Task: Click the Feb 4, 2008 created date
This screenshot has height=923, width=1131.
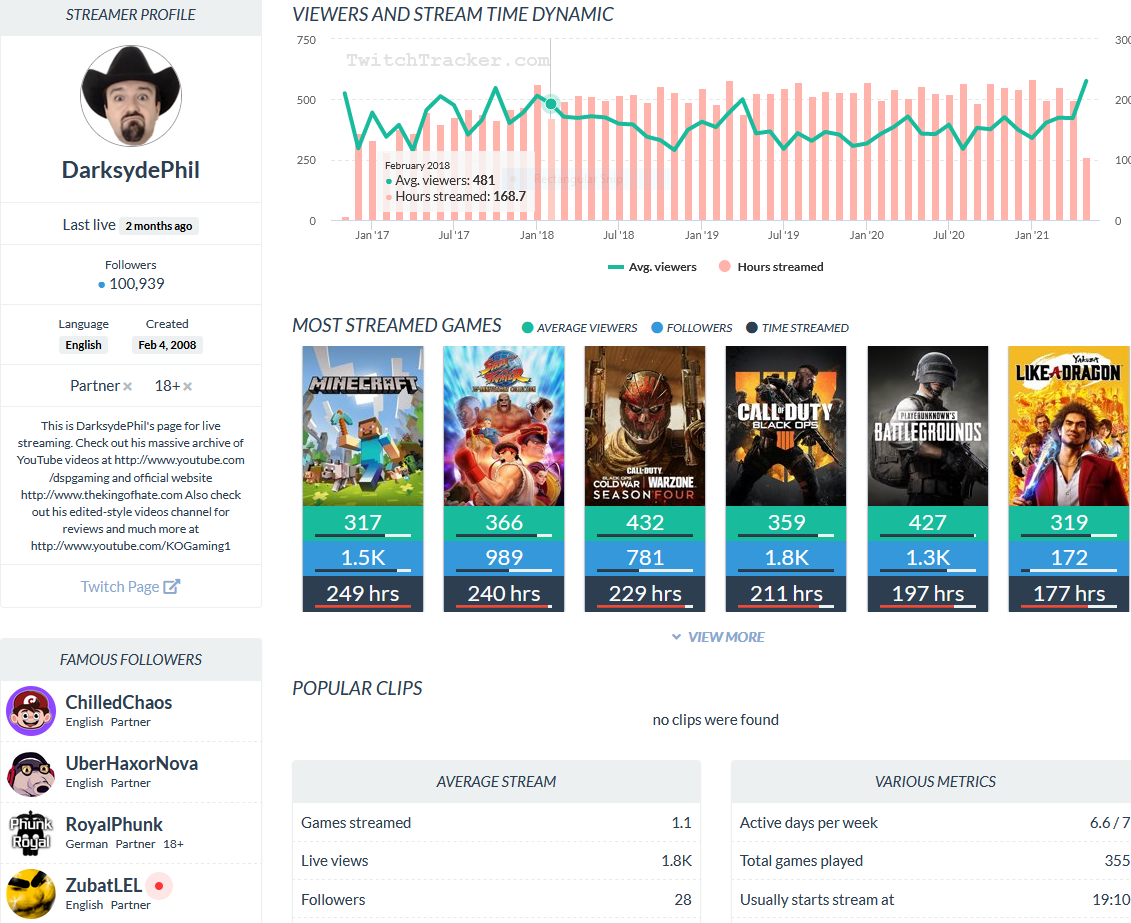Action: [167, 345]
